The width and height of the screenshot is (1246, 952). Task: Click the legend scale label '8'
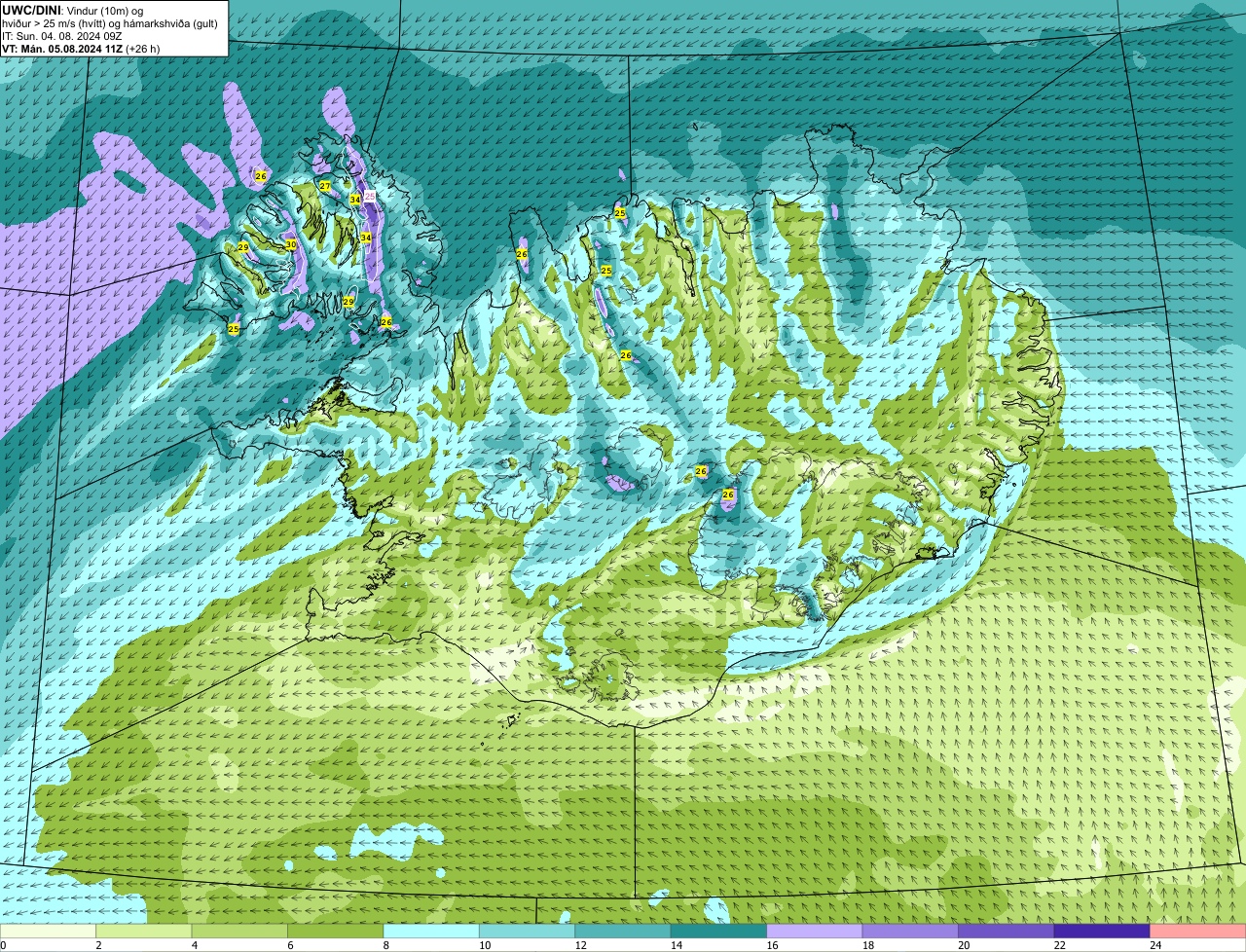click(x=385, y=945)
